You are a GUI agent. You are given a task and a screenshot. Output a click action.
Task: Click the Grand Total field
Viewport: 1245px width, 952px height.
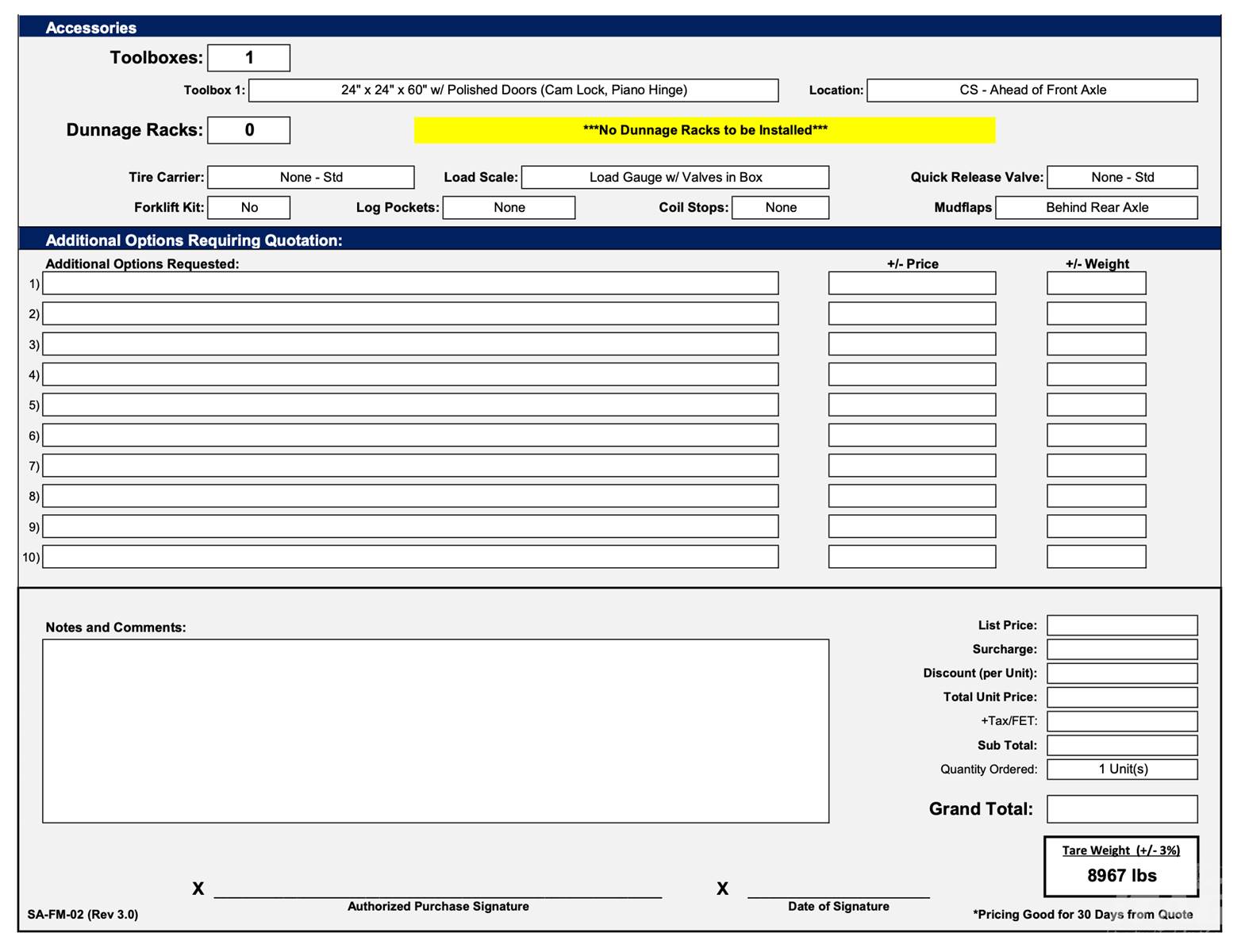click(x=1121, y=809)
